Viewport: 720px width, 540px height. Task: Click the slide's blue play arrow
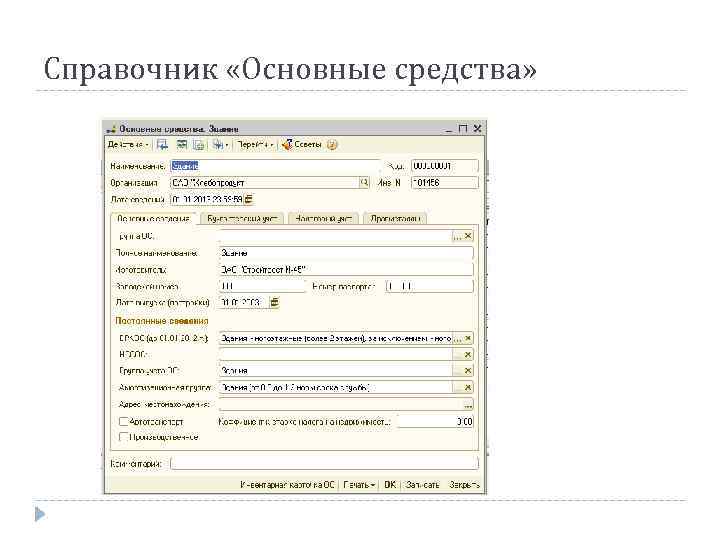[40, 514]
